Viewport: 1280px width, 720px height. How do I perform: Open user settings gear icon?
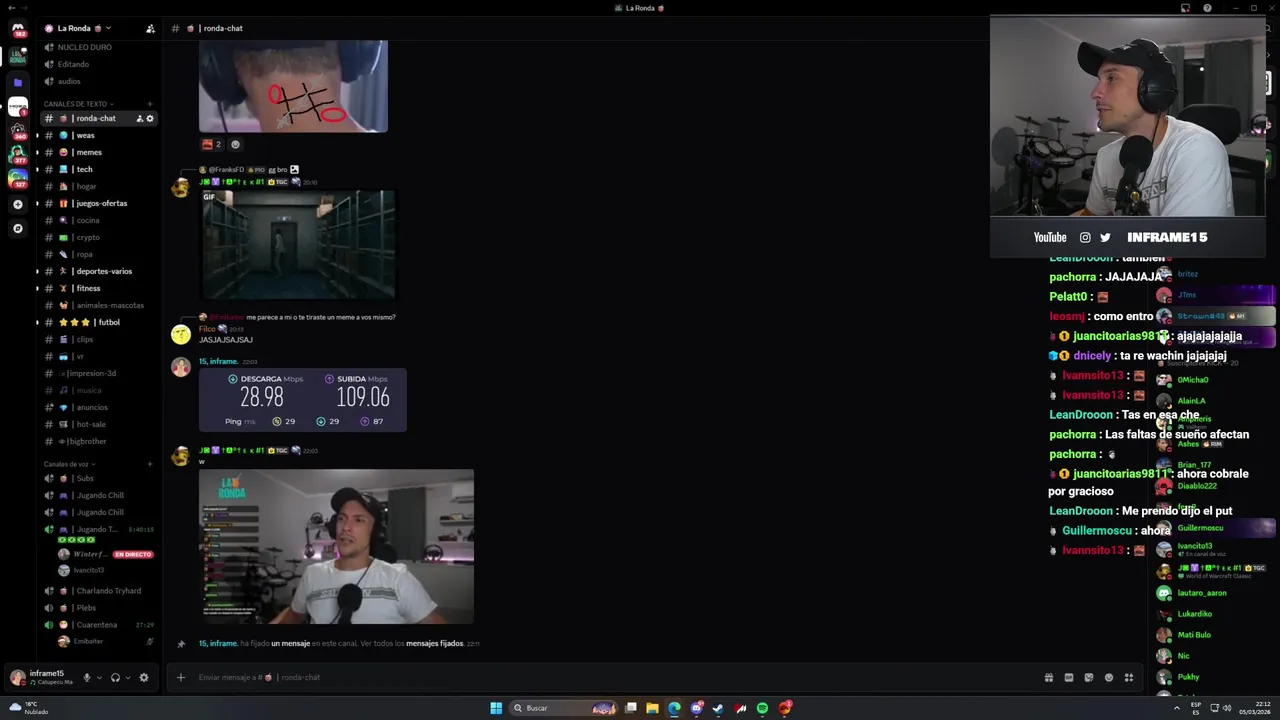tap(144, 677)
